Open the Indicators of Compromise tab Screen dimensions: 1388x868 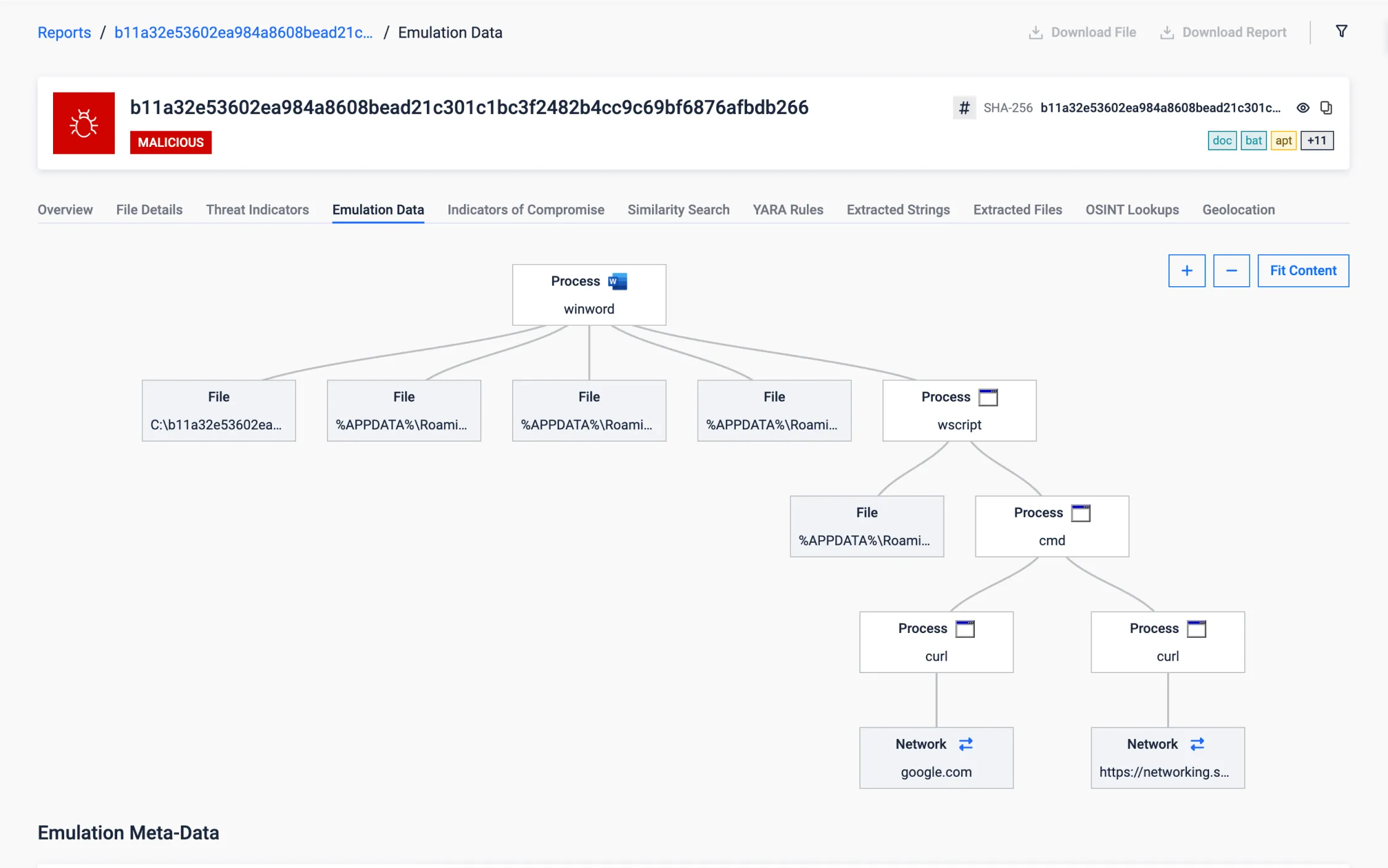(526, 210)
